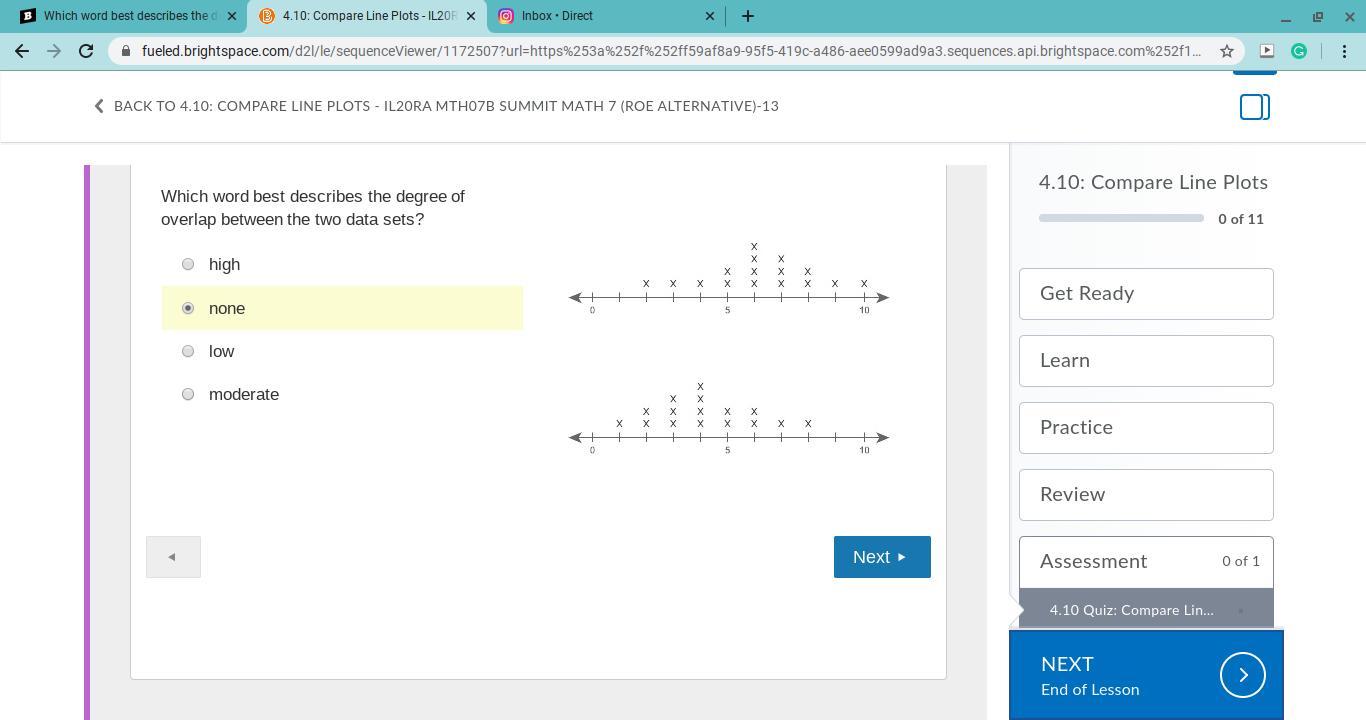Switch to the Brainly question tab
Viewport: 1366px width, 720px height.
pyautogui.click(x=127, y=16)
